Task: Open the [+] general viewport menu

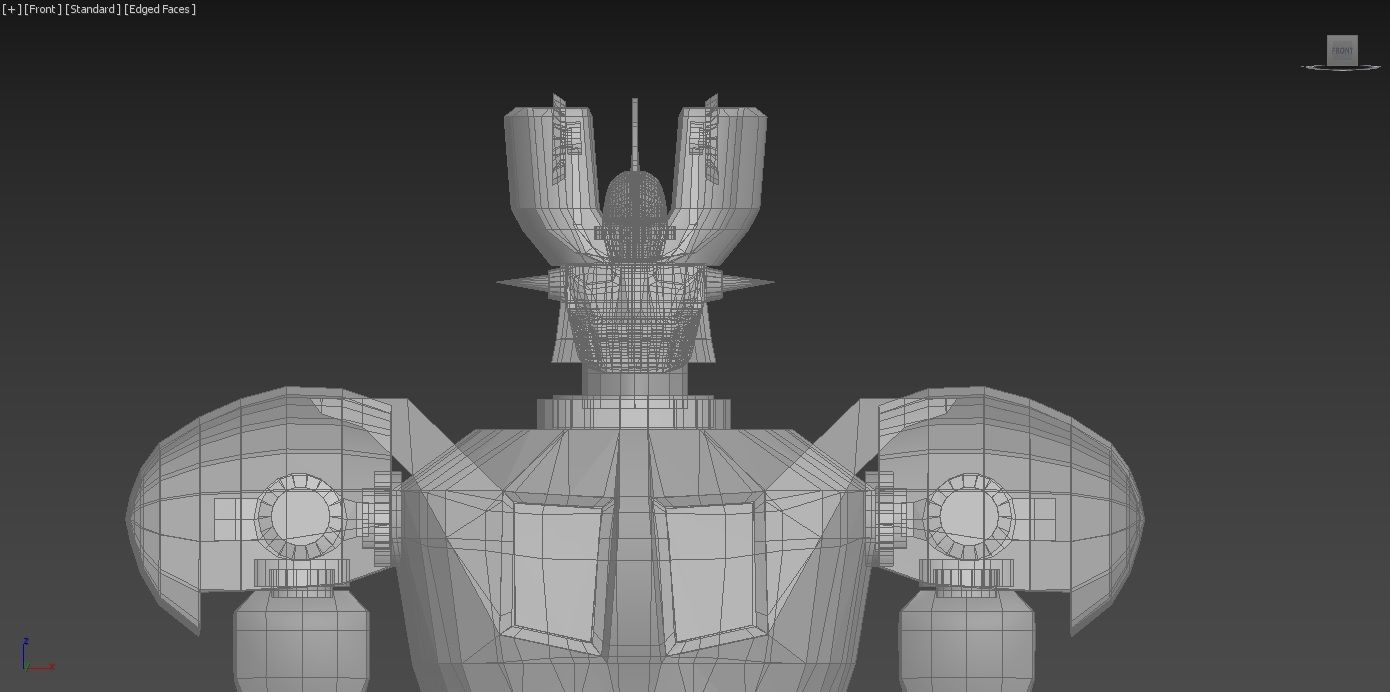Action: tap(11, 9)
